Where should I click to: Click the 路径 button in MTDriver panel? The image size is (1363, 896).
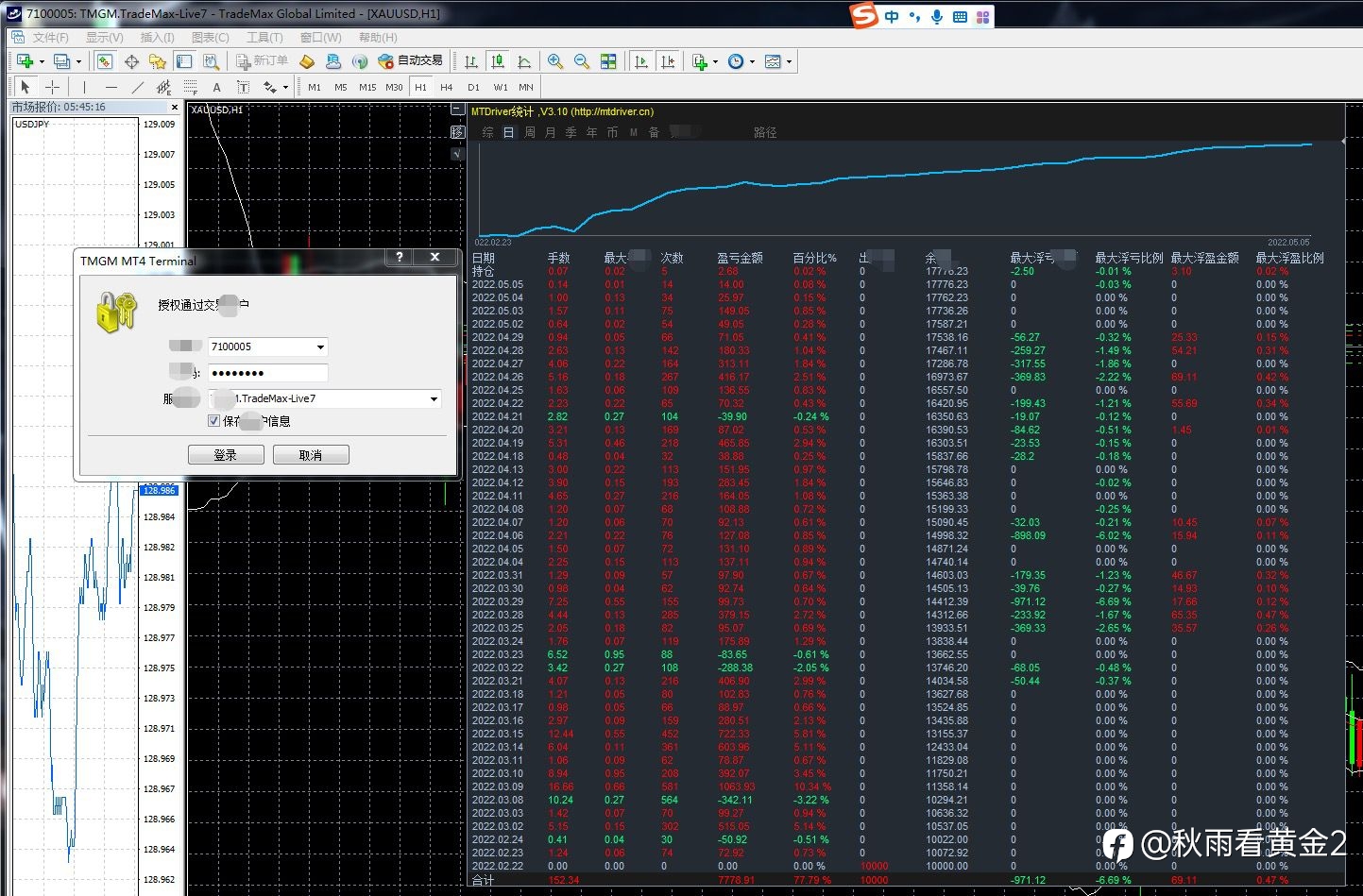tap(765, 132)
